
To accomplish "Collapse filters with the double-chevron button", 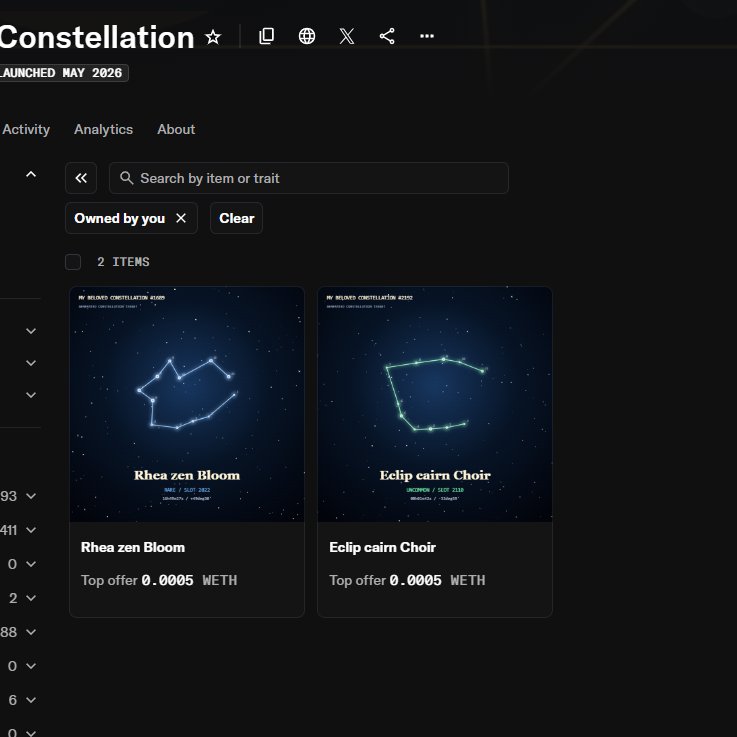I will pyautogui.click(x=81, y=178).
